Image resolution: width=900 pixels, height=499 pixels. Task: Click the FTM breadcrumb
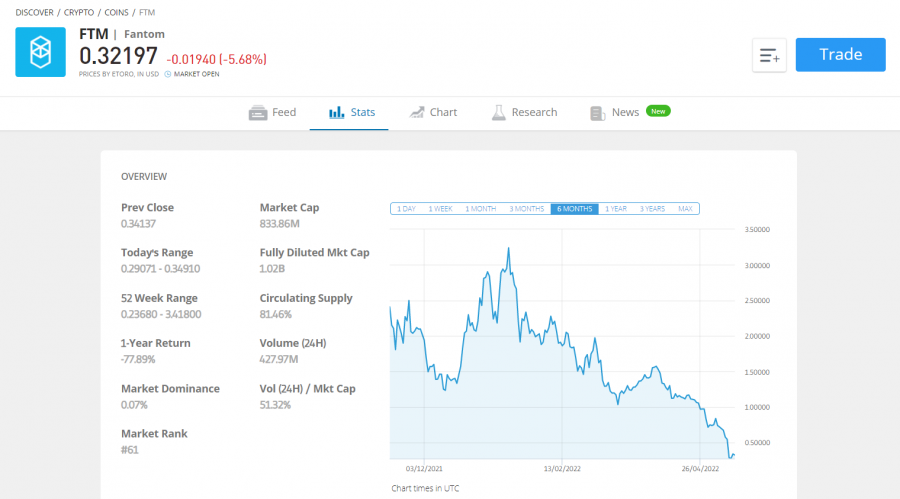(x=147, y=12)
